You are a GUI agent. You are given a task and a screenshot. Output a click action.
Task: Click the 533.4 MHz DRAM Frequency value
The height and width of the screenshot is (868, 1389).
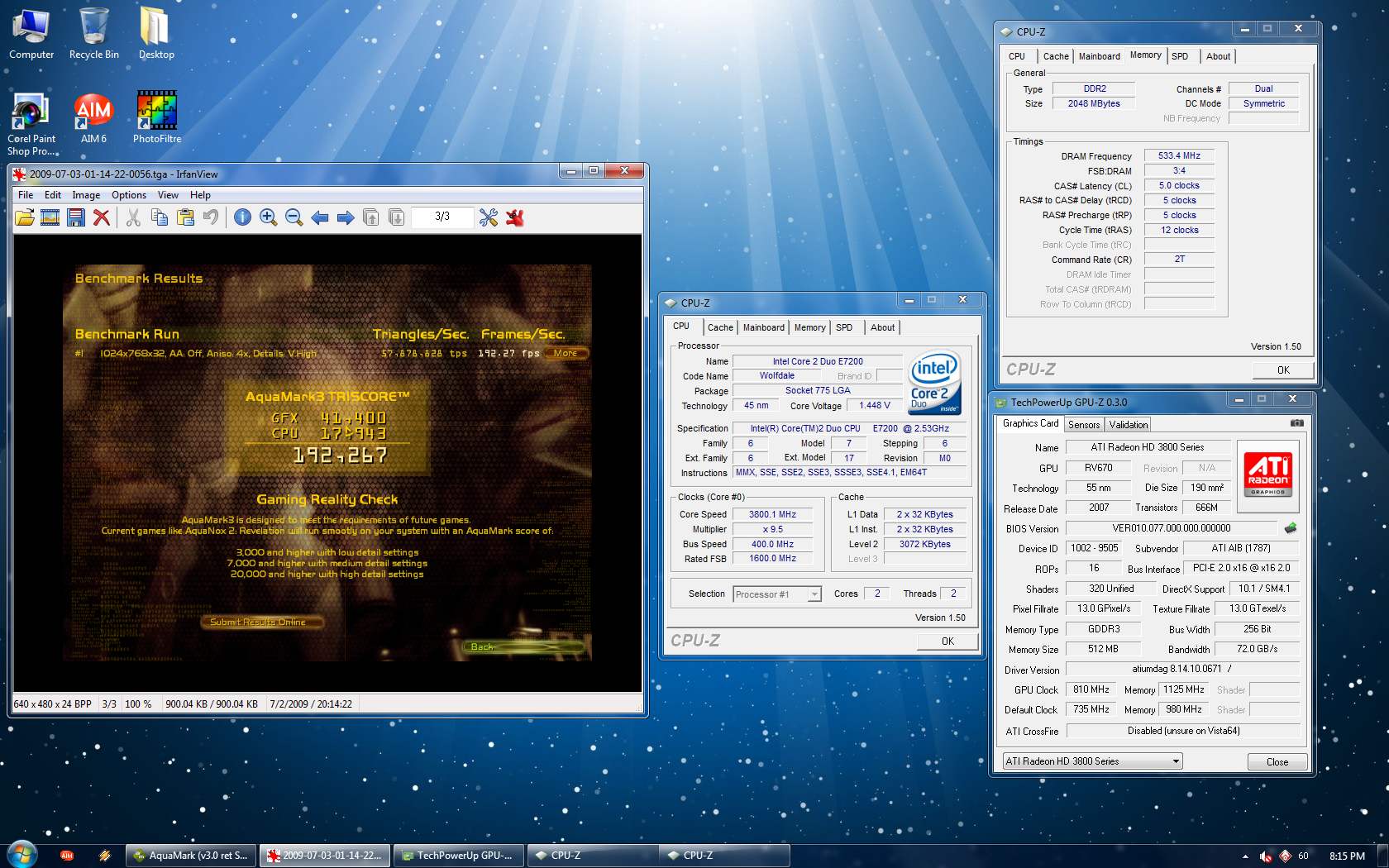[1179, 155]
